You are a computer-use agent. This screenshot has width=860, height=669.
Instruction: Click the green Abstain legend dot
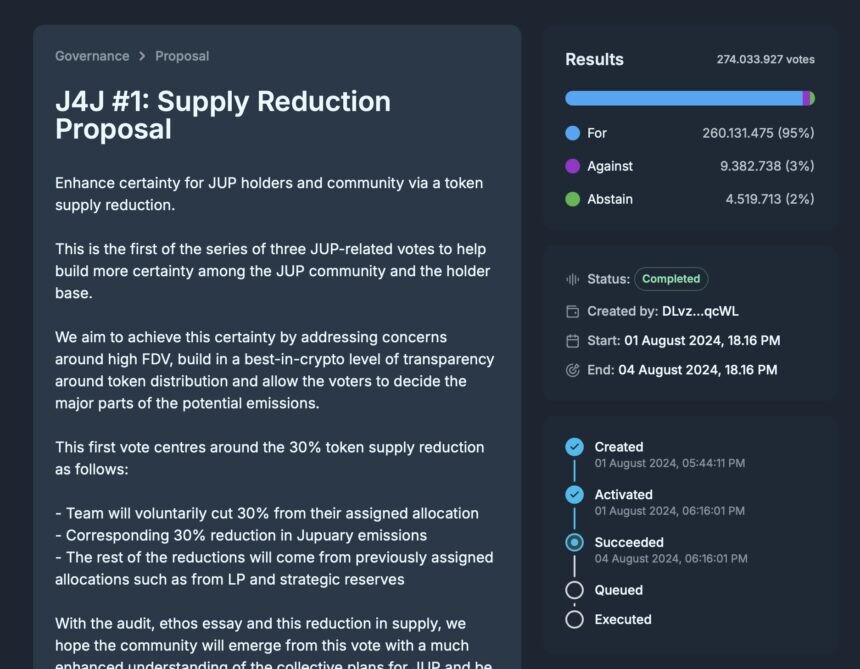point(572,199)
